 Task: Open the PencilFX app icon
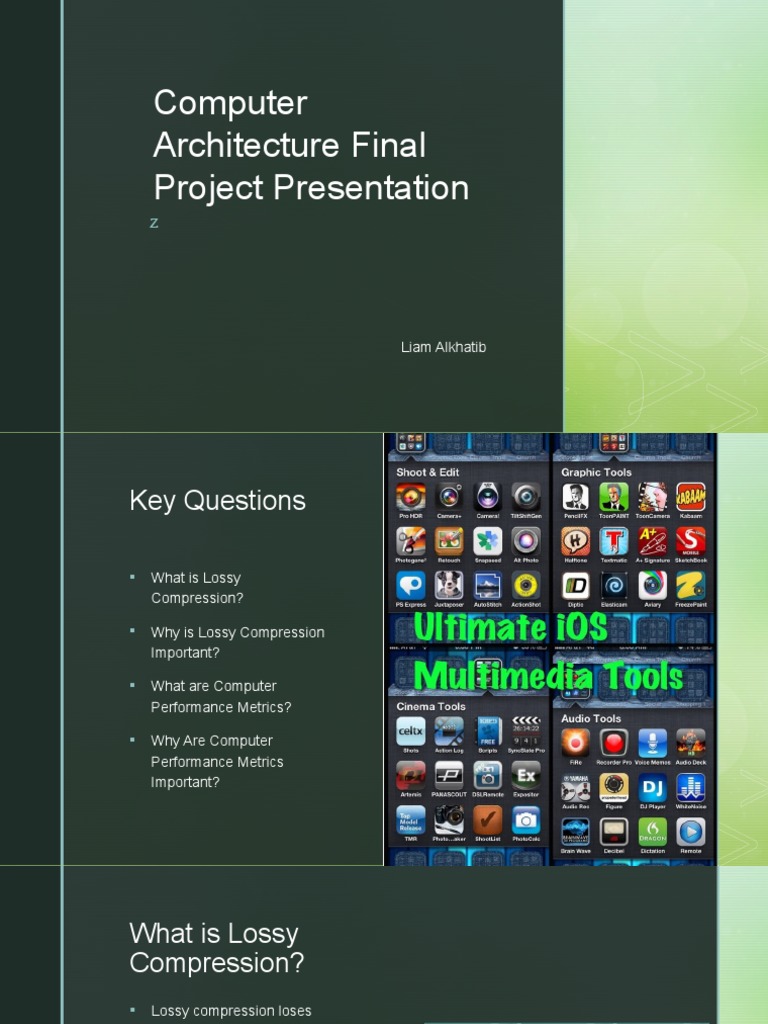[575, 497]
